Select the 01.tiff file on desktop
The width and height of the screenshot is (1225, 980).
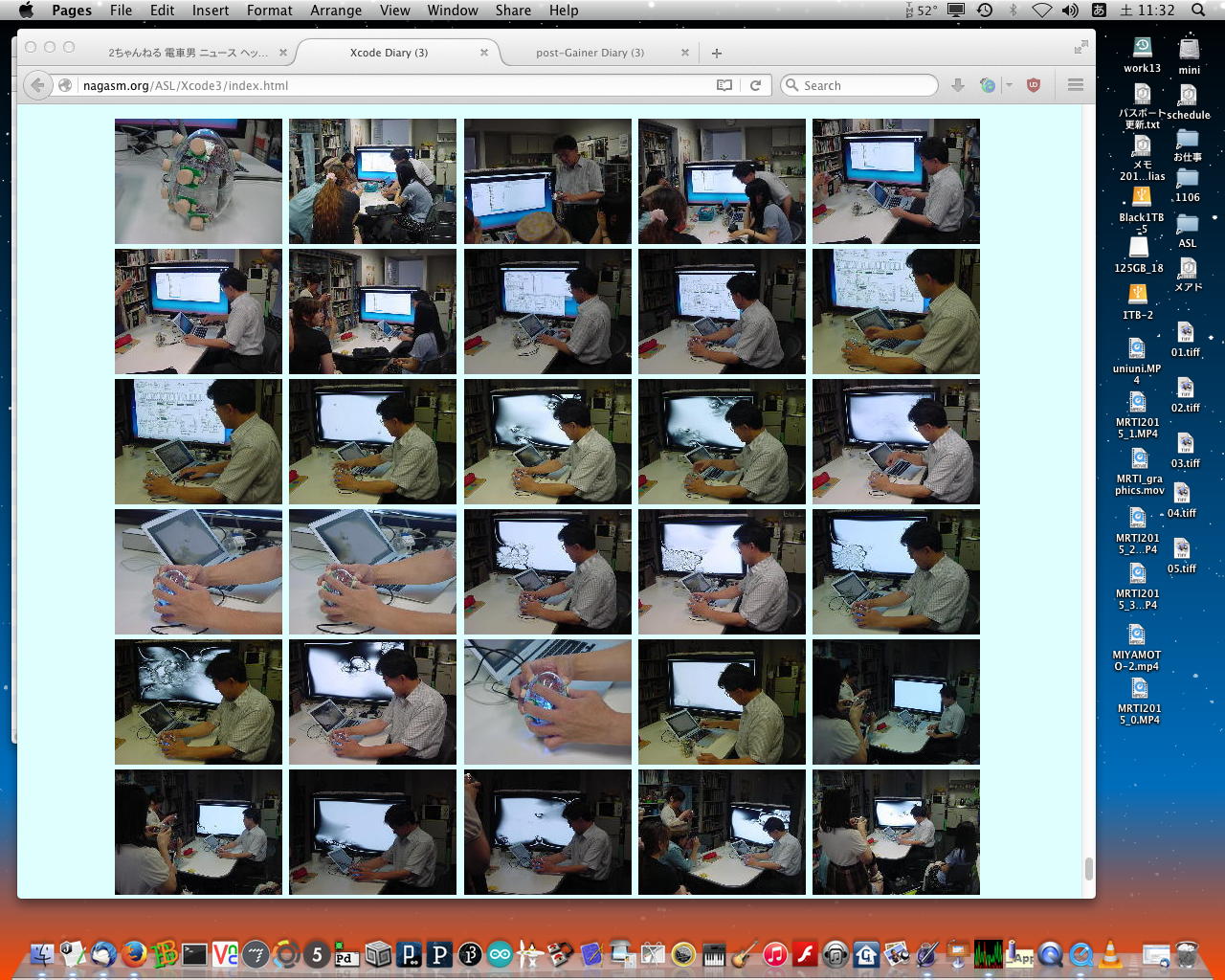point(1186,340)
